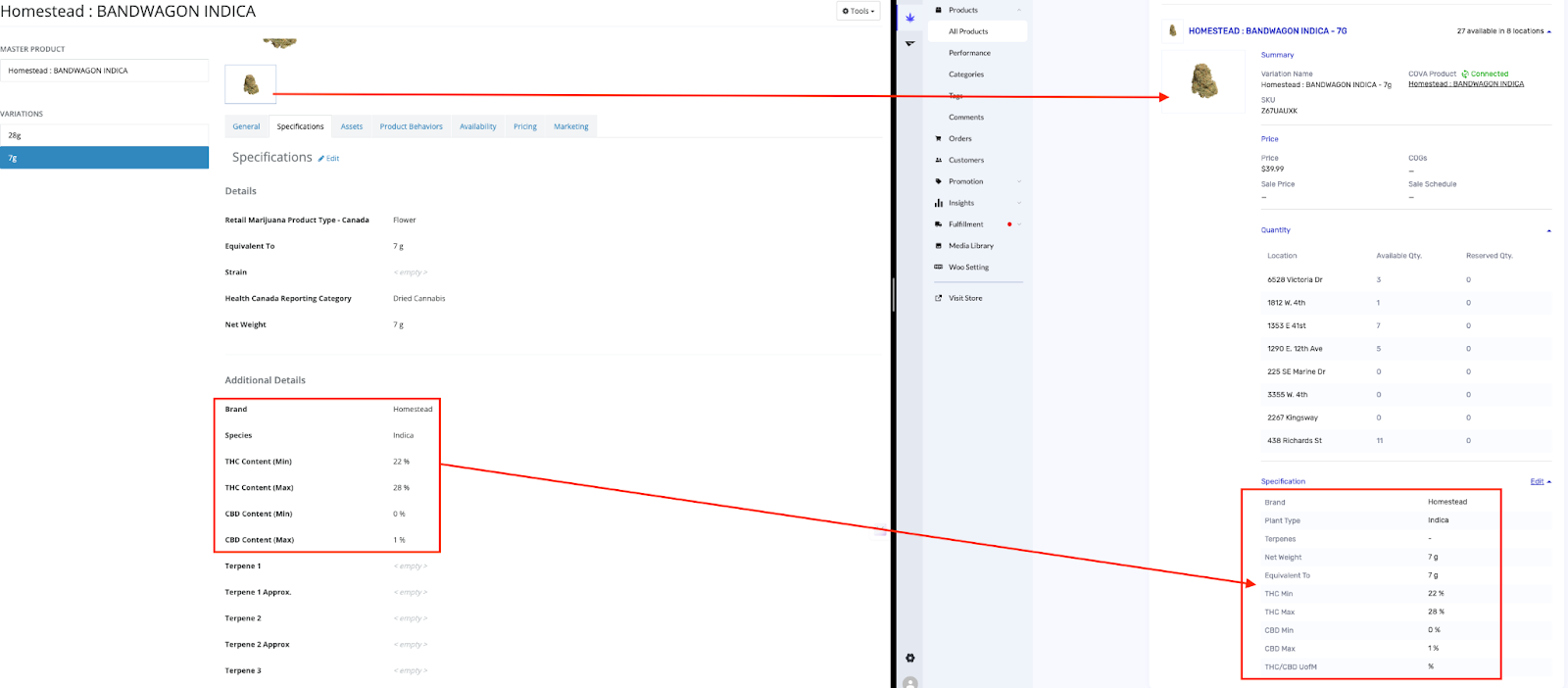
Task: Click the cannabis leaf icon in the narrow sidebar
Action: [x=909, y=18]
